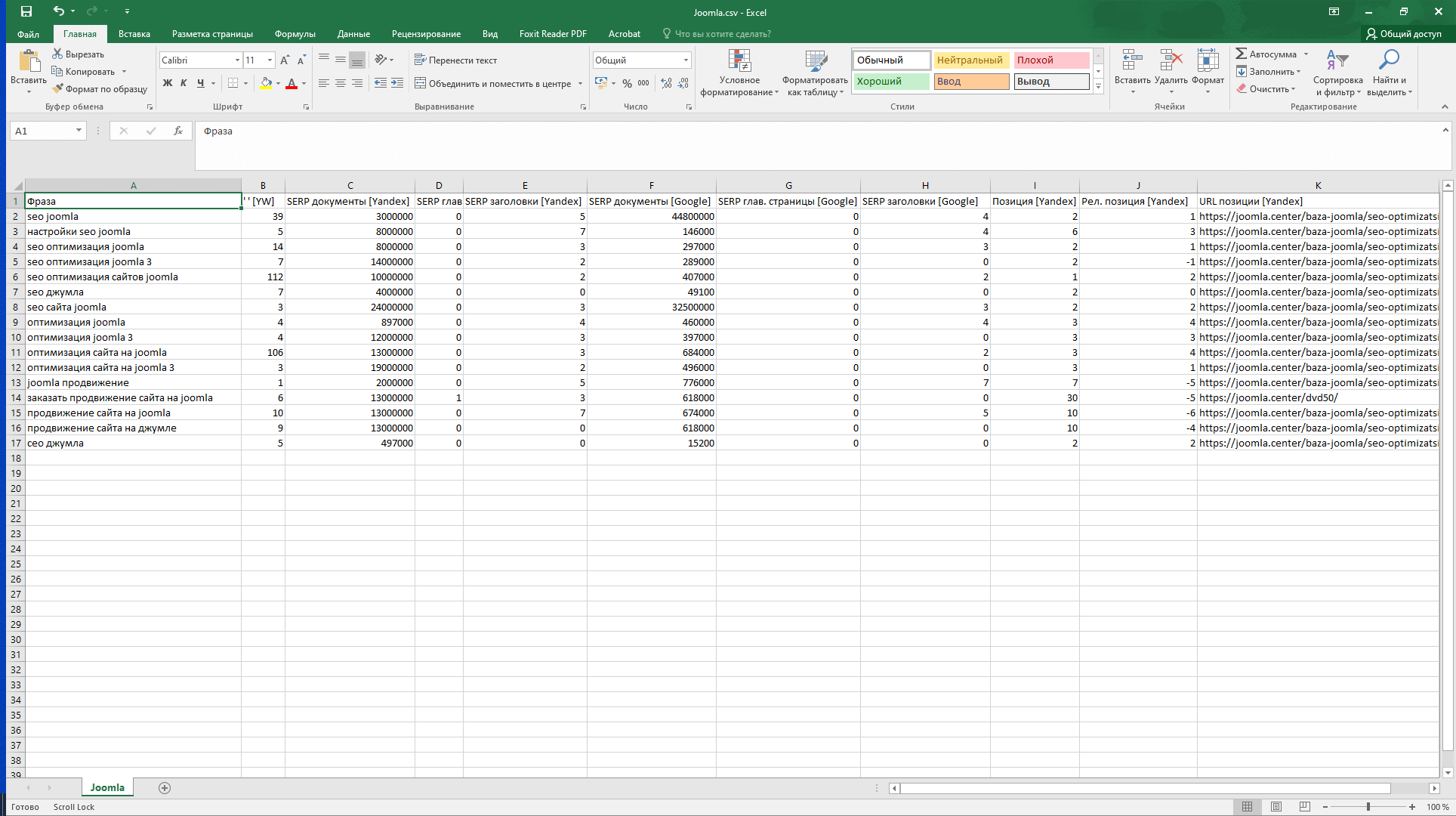Apply the Хороший cell style
This screenshot has width=1456, height=816.
click(x=891, y=81)
